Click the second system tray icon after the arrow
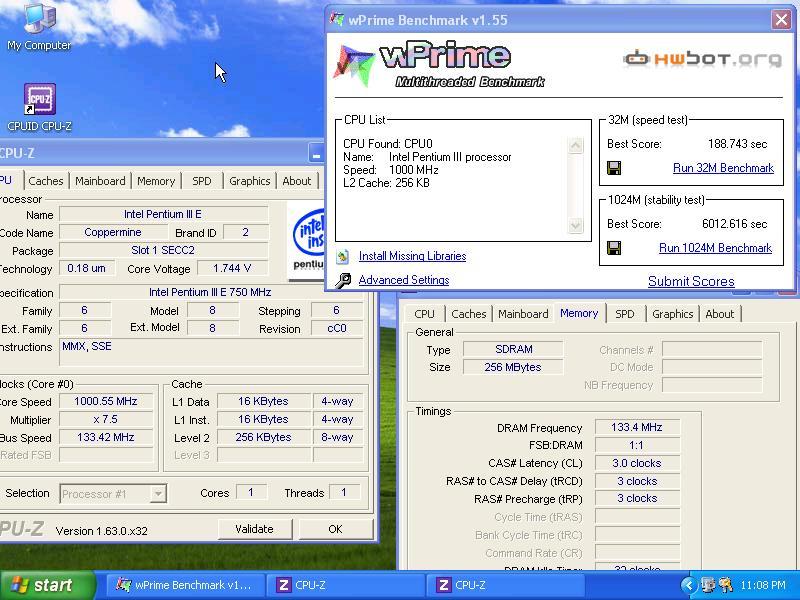The height and width of the screenshot is (600, 800). (725, 585)
